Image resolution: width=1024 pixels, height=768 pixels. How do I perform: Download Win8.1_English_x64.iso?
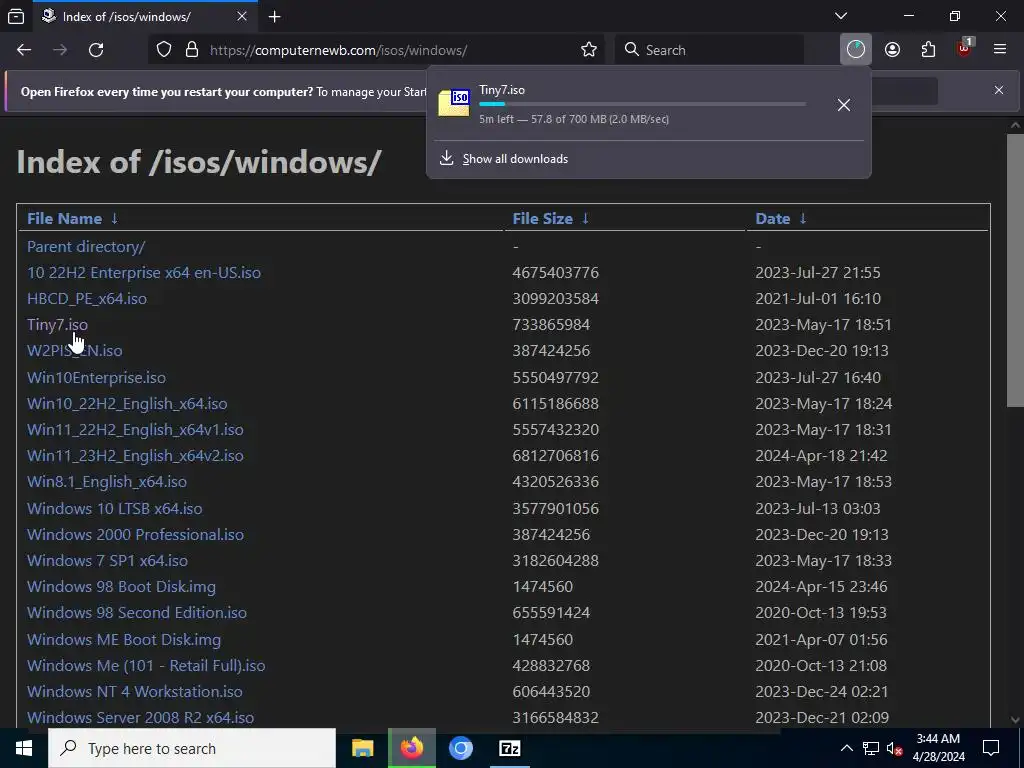pos(106,482)
